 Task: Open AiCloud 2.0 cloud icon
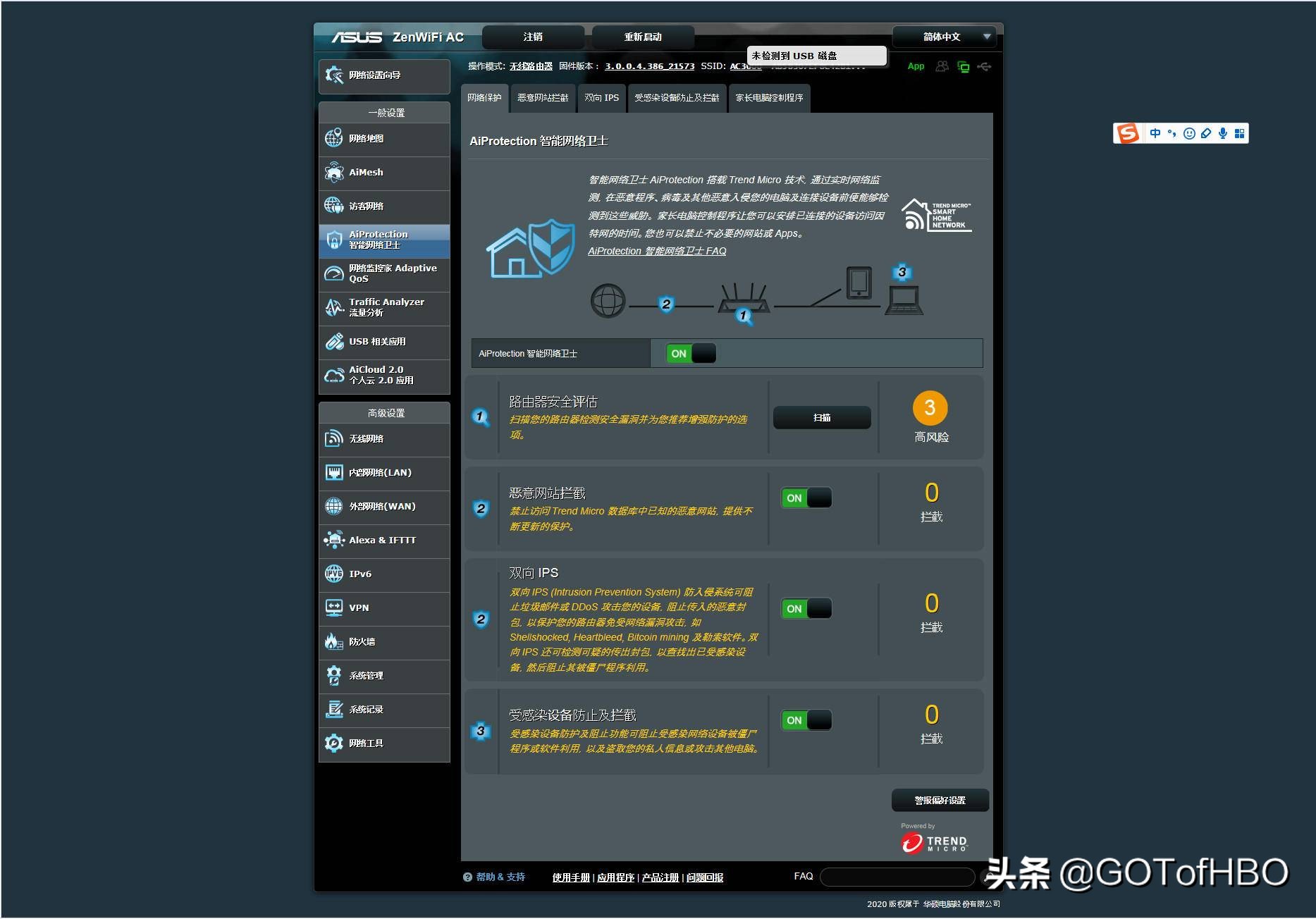tap(334, 375)
